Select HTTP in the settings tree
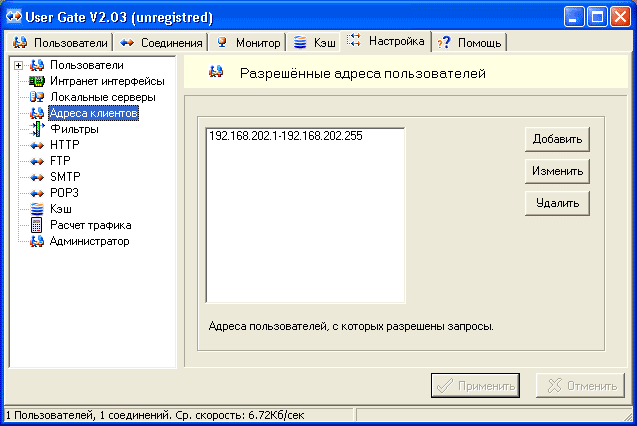The image size is (637, 426). tap(65, 145)
